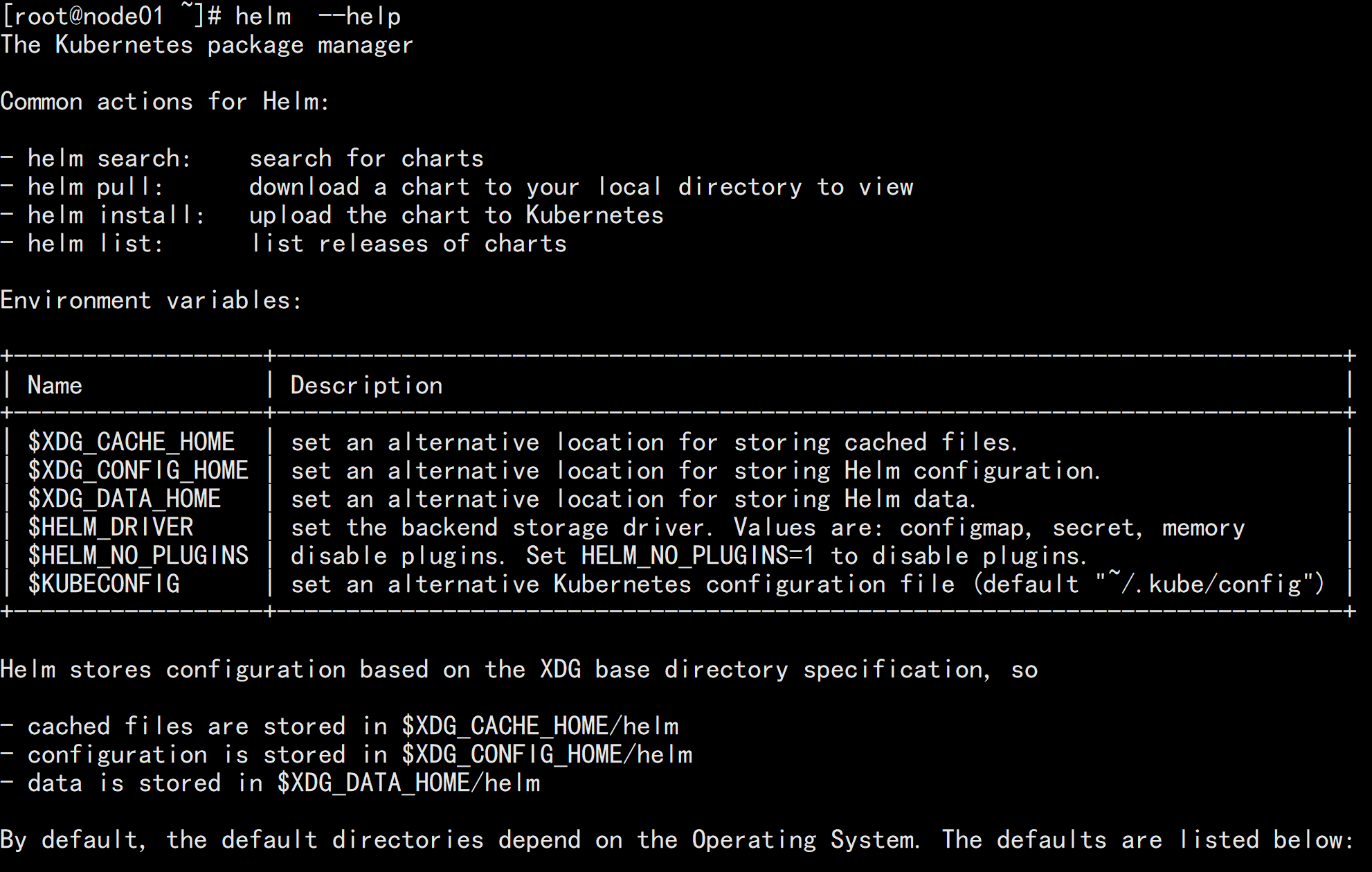Click the description "list releases of charts"
This screenshot has height=872, width=1372.
(408, 244)
